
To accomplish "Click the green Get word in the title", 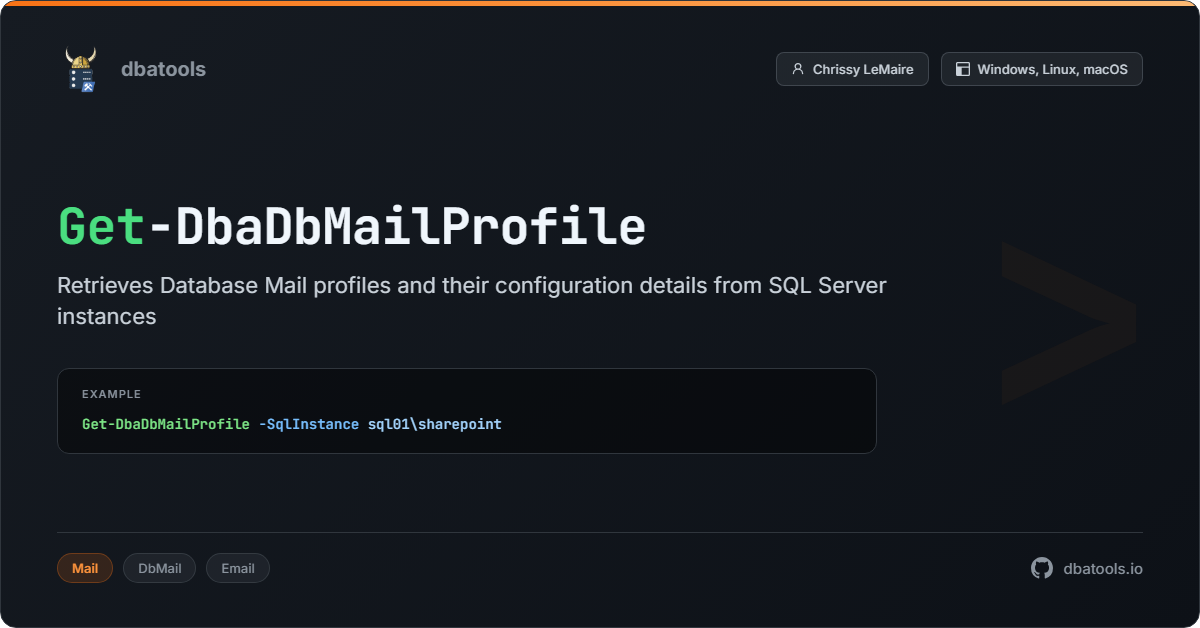I will click(102, 227).
